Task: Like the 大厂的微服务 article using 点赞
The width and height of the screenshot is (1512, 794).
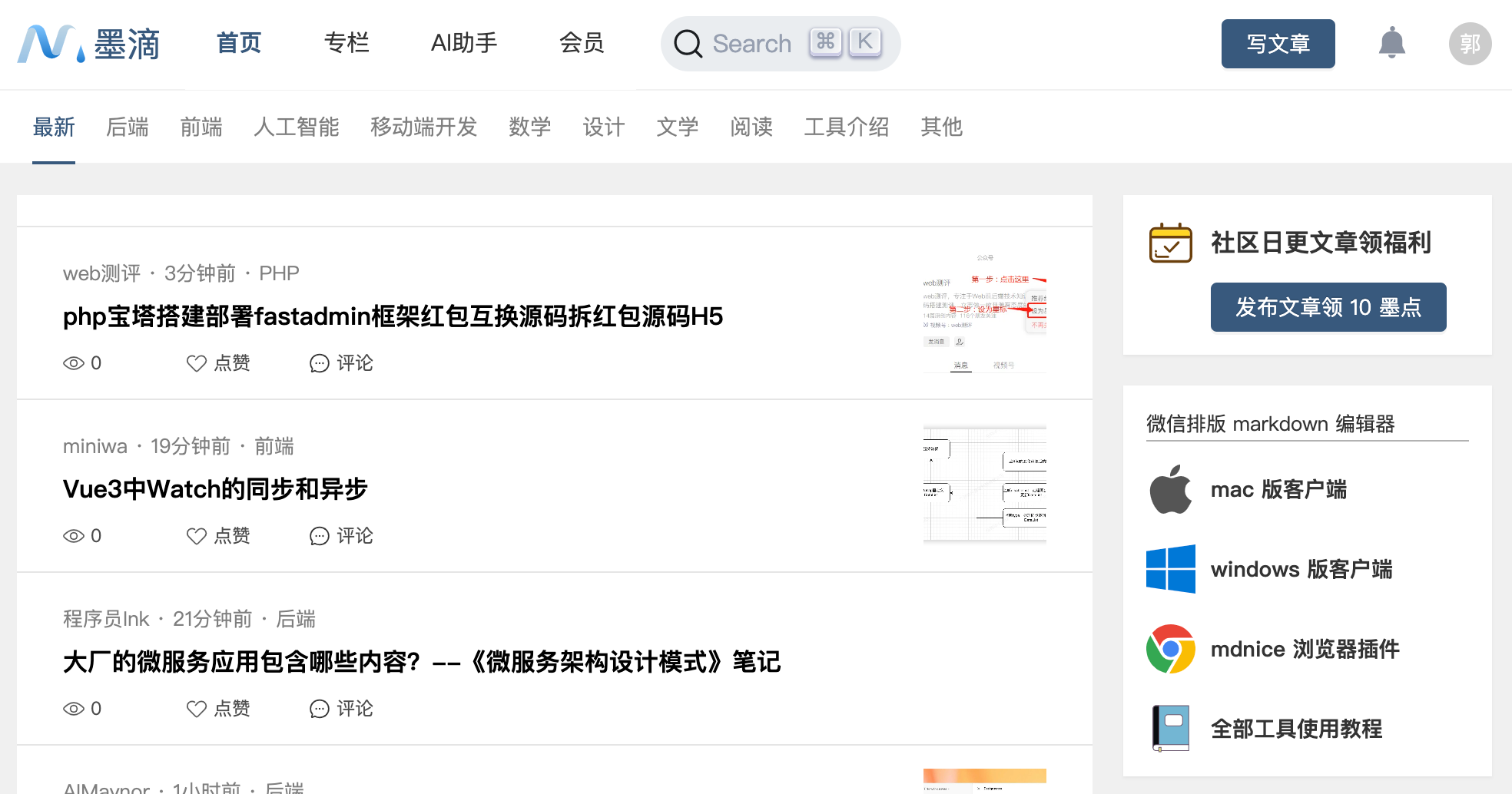Action: click(x=219, y=709)
